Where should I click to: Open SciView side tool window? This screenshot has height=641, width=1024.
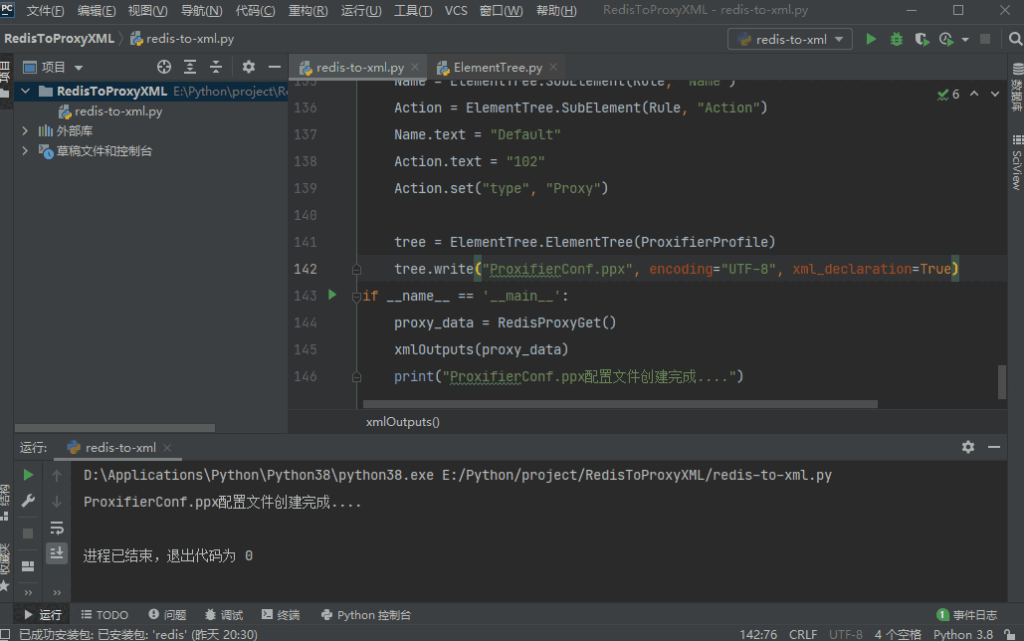(1017, 163)
